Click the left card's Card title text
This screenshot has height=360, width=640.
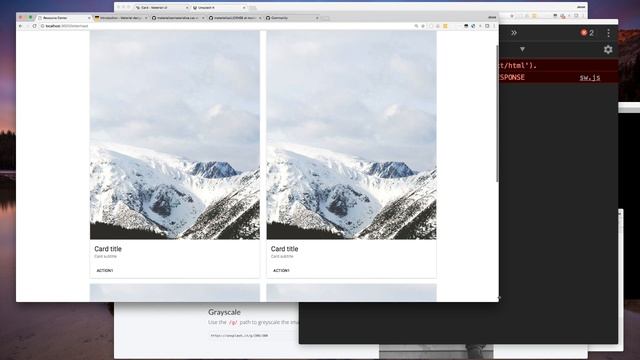pos(108,249)
